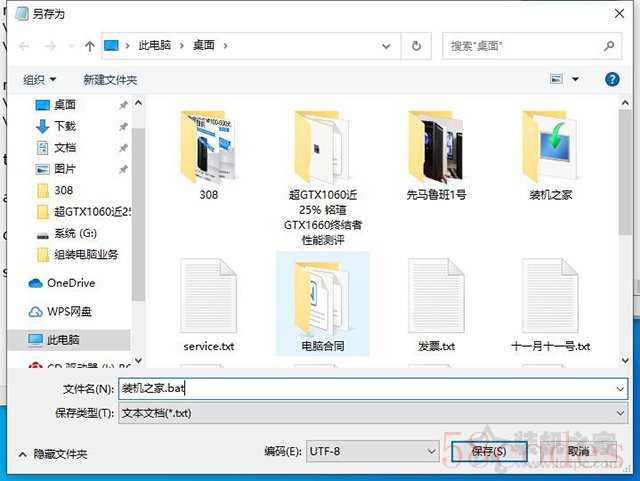The height and width of the screenshot is (481, 640).
Task: Click the 保存 button
Action: click(490, 452)
